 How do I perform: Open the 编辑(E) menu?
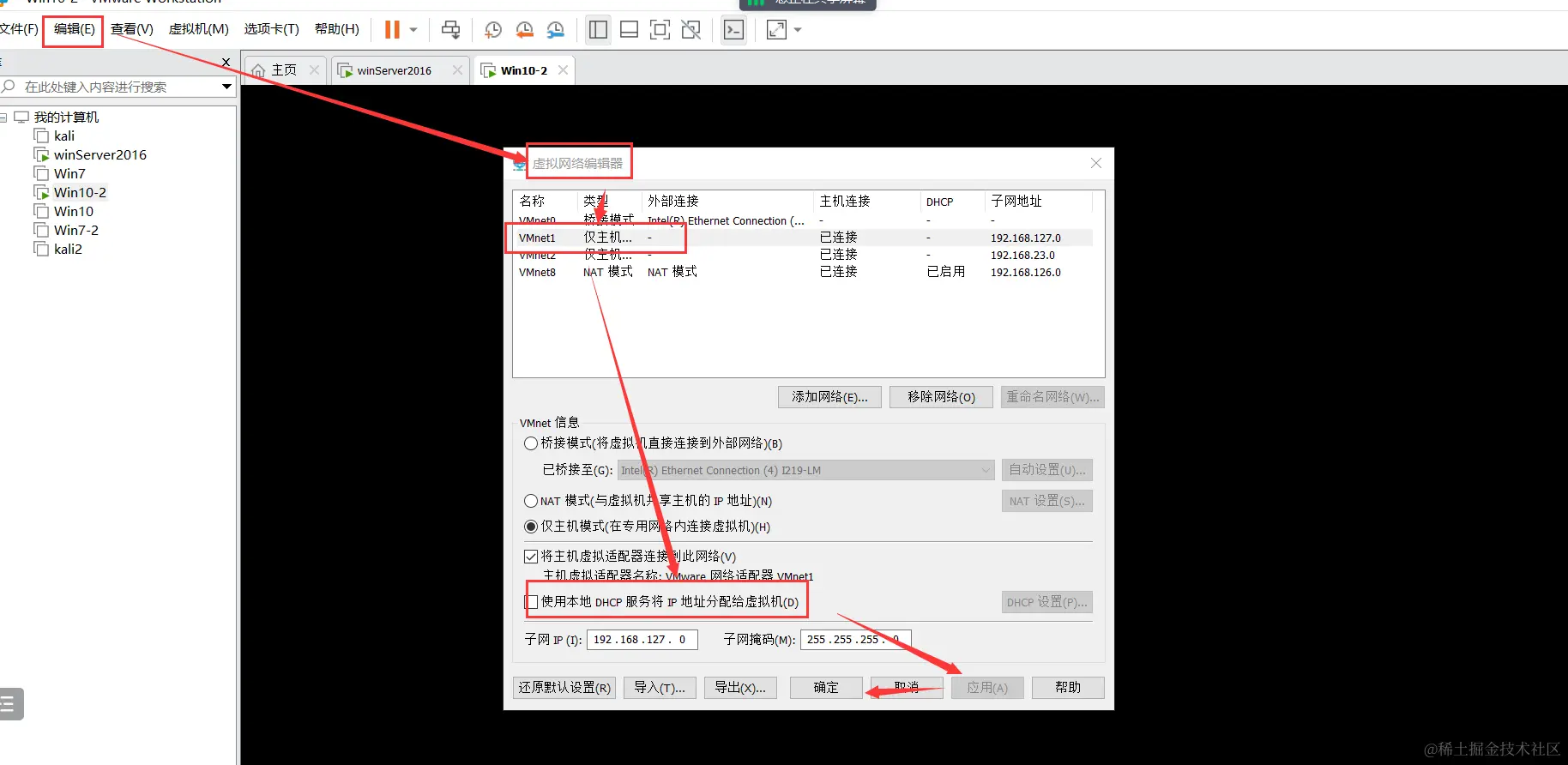point(74,29)
